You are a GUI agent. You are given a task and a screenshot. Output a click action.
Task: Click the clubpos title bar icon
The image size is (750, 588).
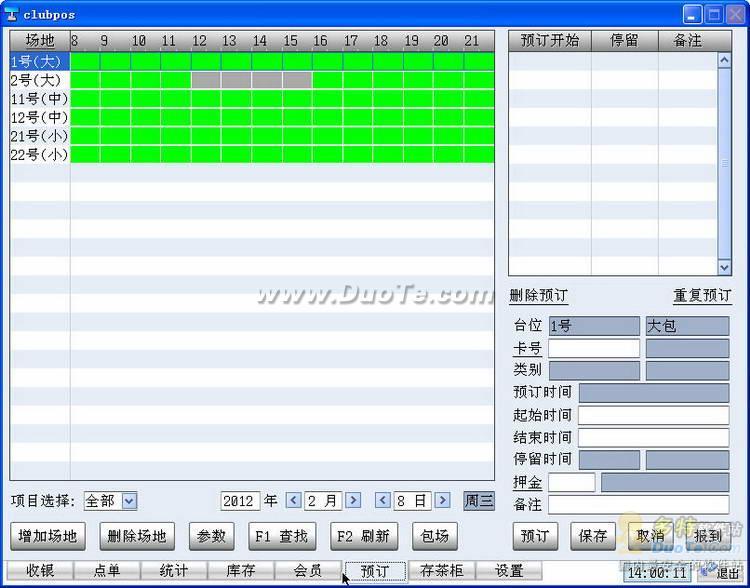(11, 15)
